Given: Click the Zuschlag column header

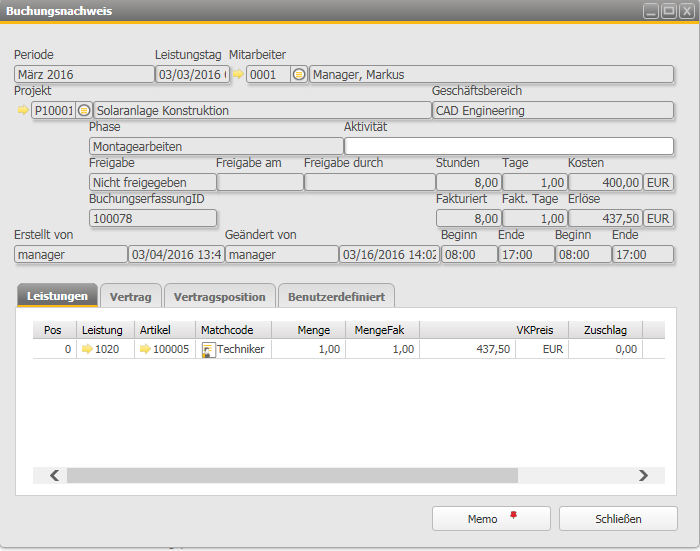Looking at the screenshot, I should 605,330.
